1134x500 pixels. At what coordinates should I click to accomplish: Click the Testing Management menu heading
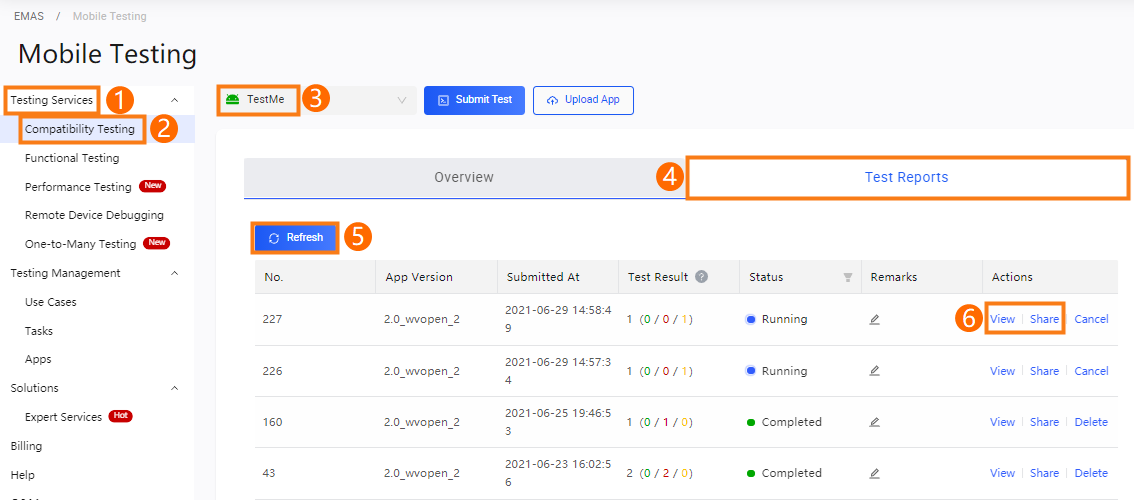tap(65, 273)
